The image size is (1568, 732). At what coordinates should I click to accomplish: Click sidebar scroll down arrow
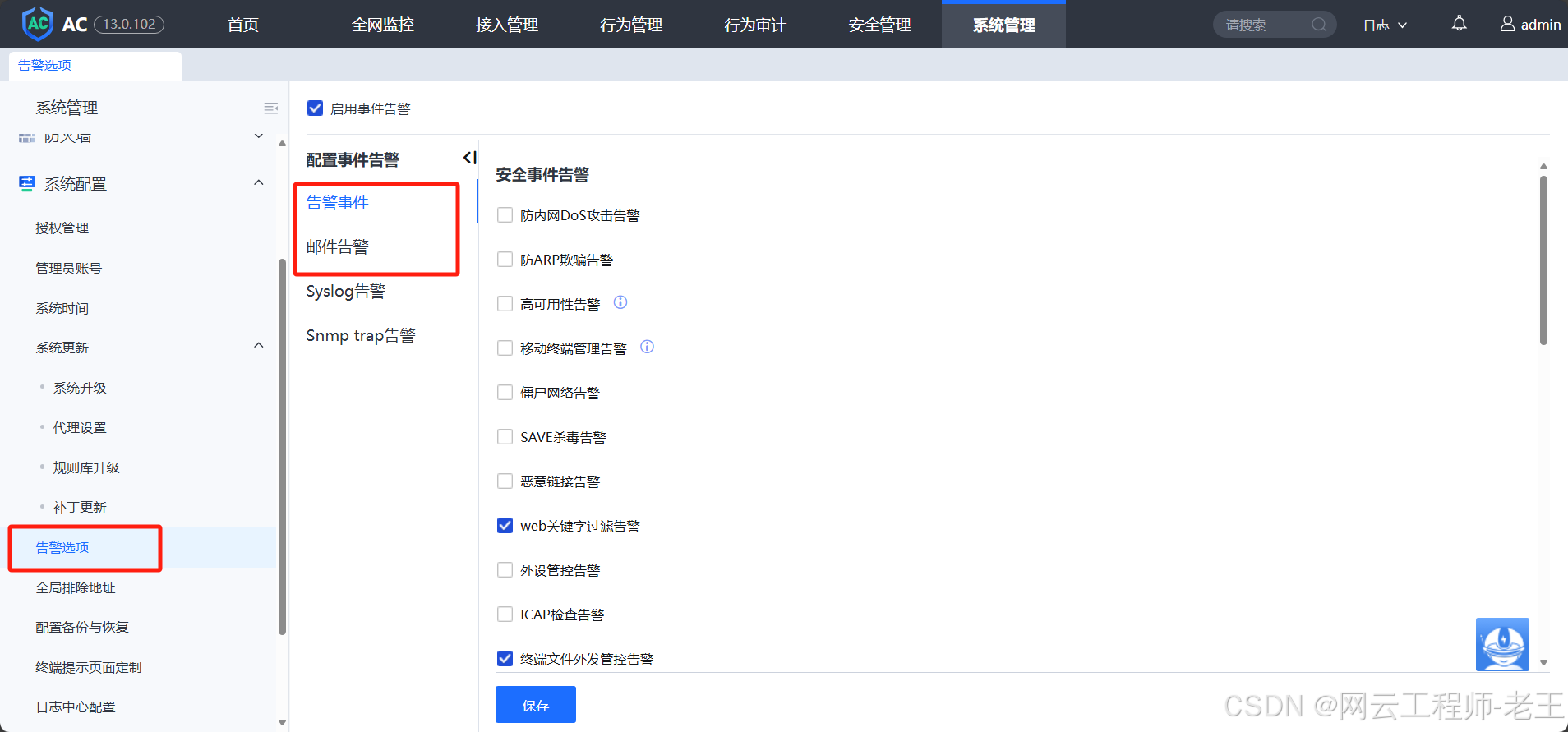[282, 723]
